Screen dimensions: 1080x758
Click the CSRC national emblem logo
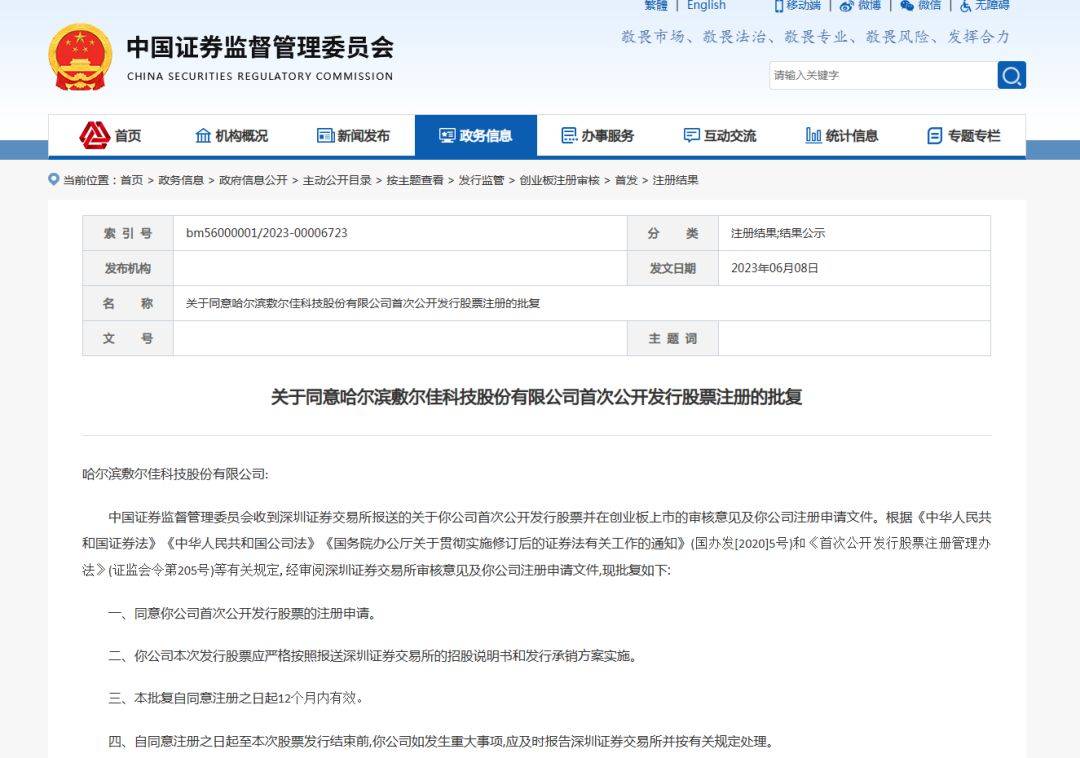point(80,57)
